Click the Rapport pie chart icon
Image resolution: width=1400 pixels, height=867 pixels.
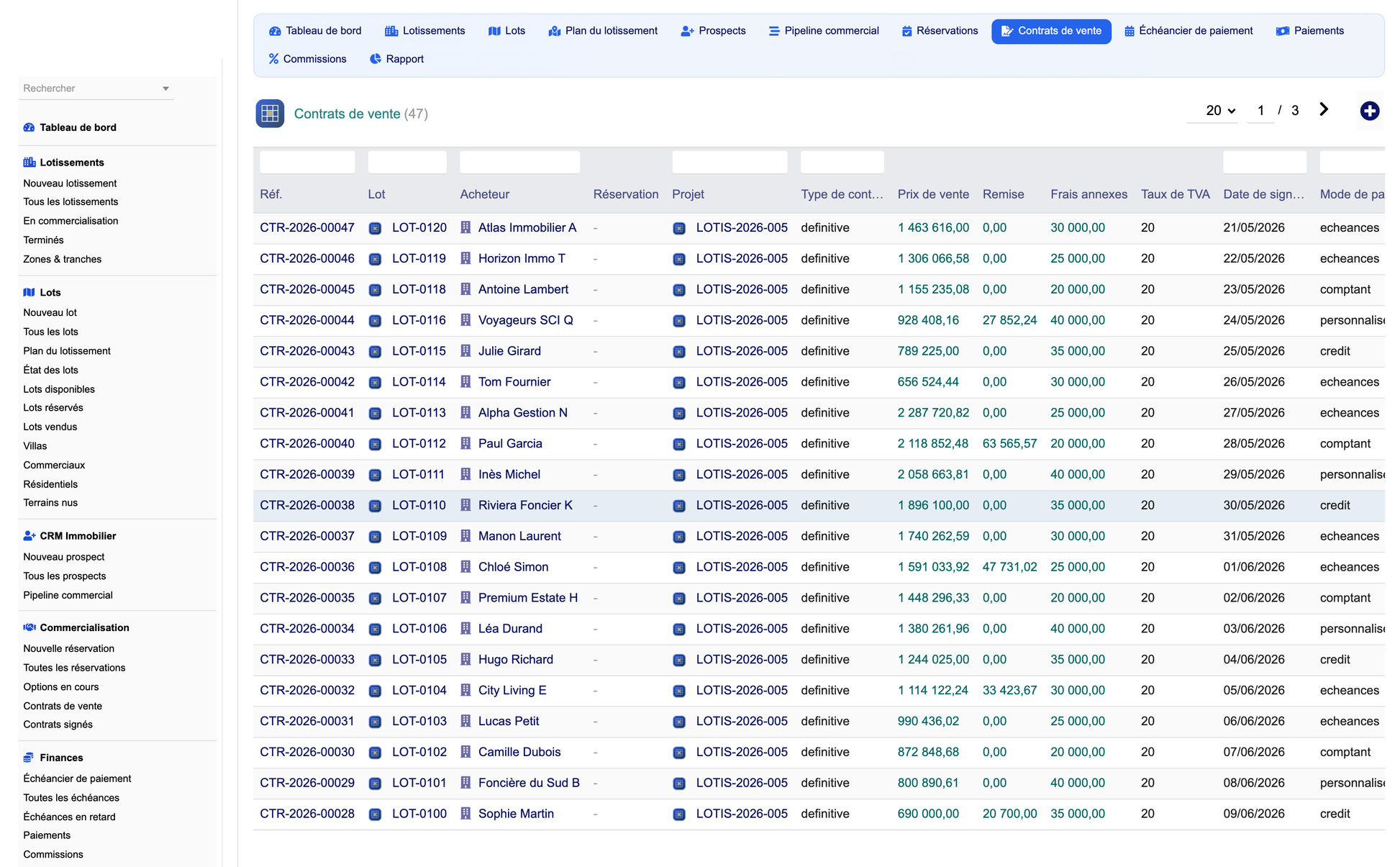(375, 59)
